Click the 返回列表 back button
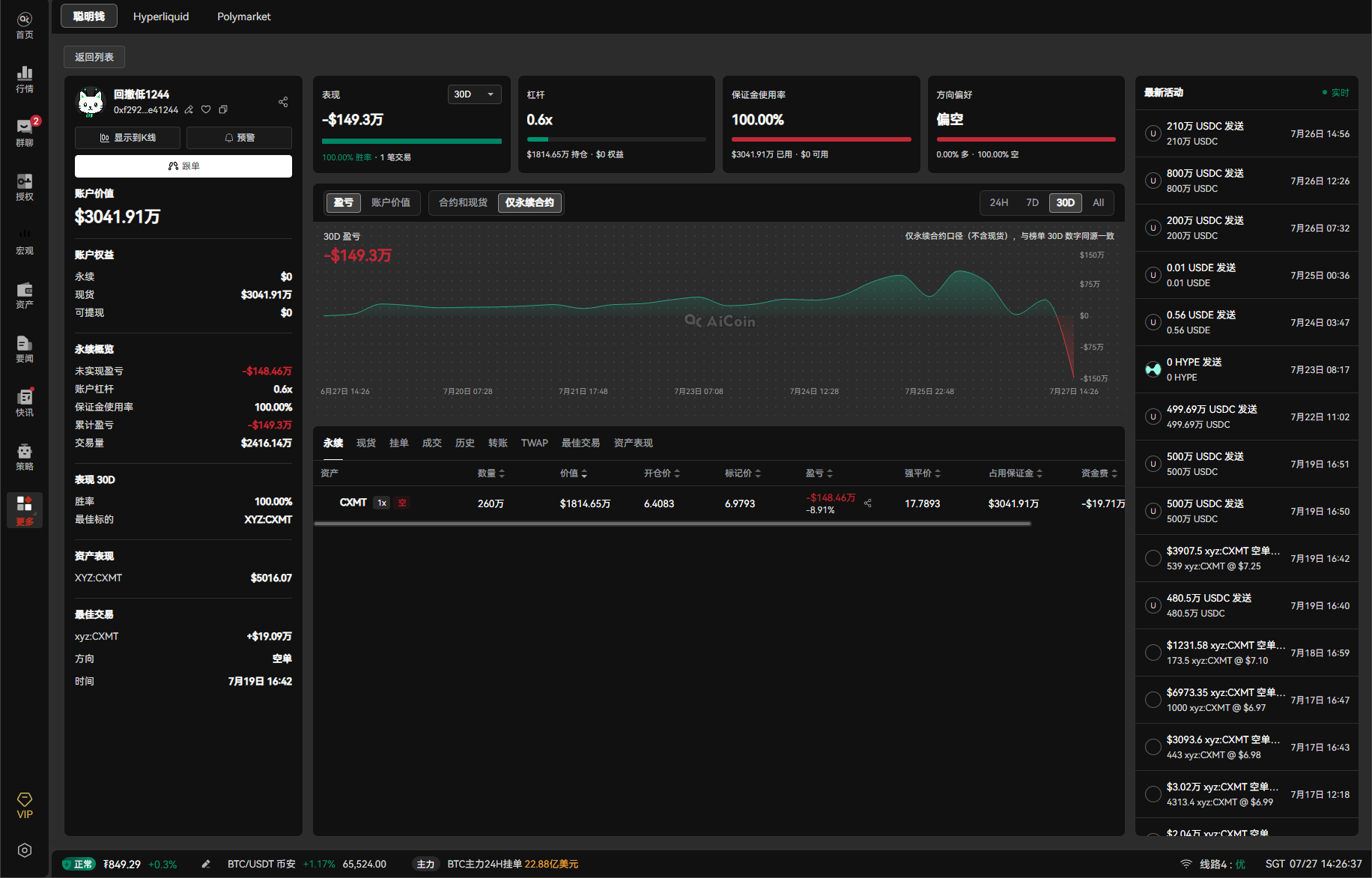The height and width of the screenshot is (878, 1372). (x=94, y=57)
